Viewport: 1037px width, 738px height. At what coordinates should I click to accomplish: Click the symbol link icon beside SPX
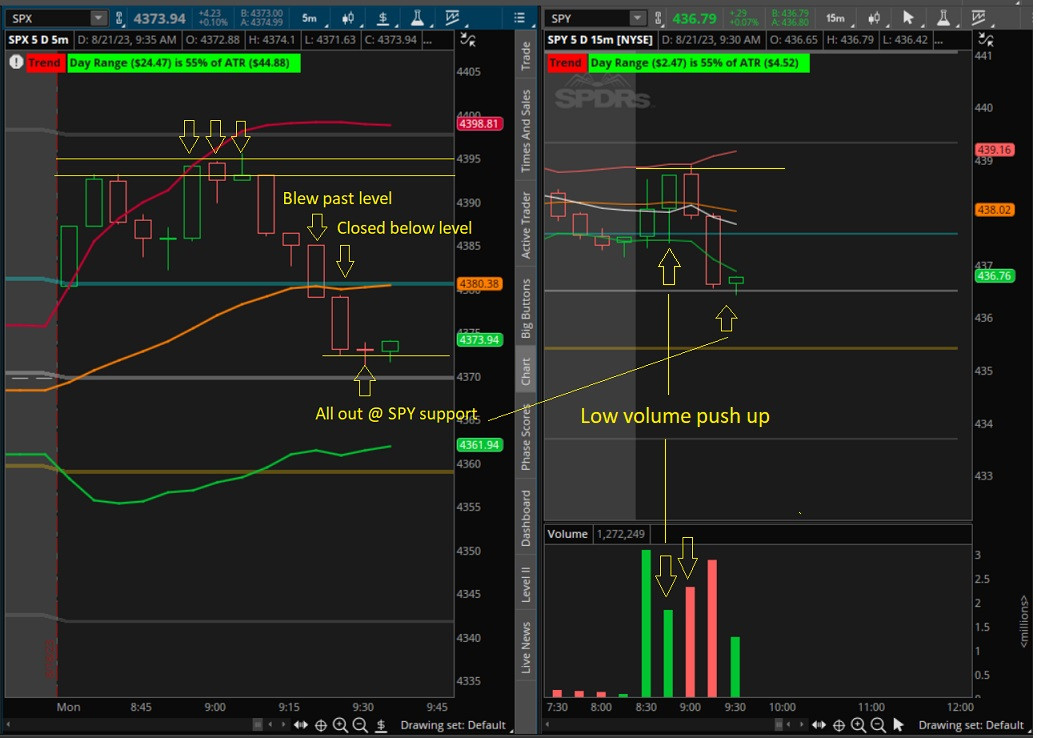[x=119, y=18]
